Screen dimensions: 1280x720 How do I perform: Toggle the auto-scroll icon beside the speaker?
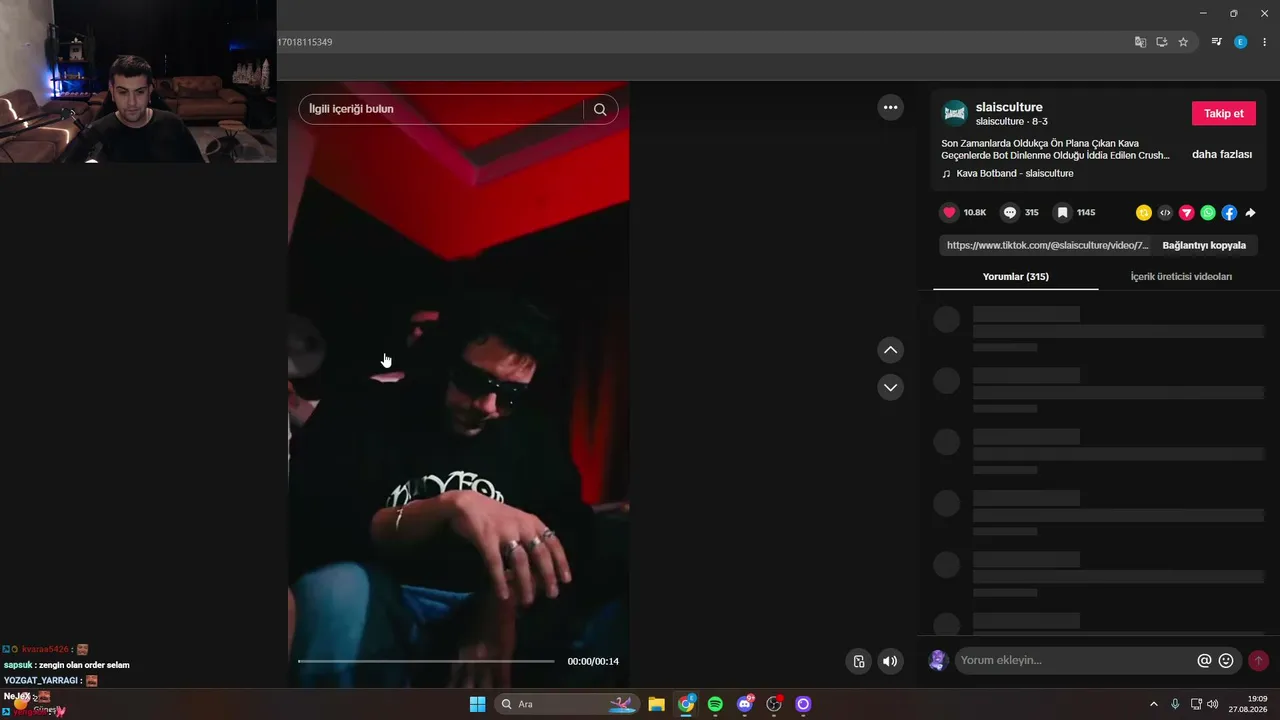coord(858,661)
